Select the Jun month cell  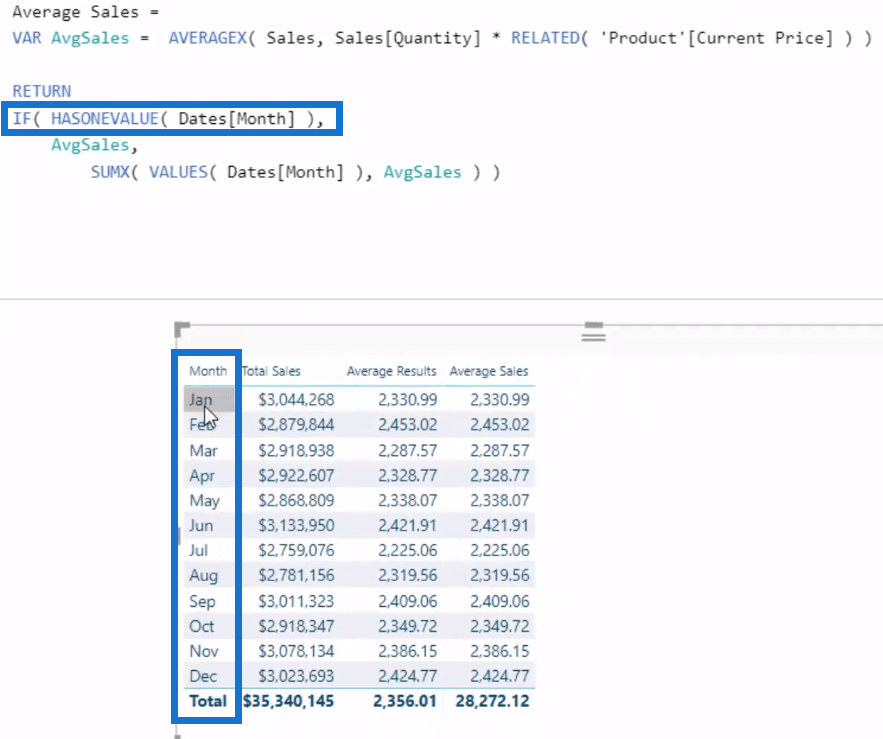tap(201, 525)
